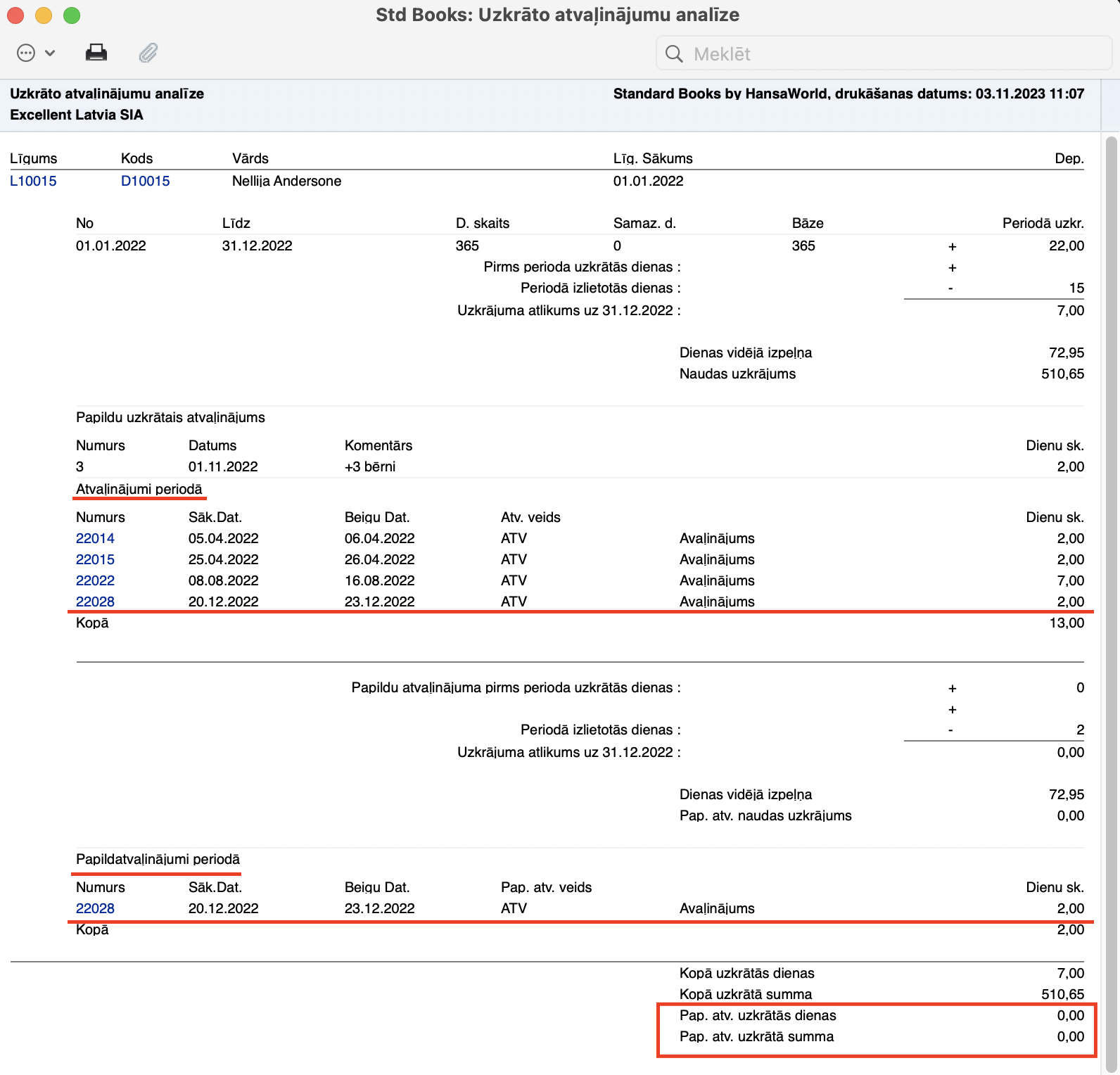Minimize the window using the yellow button
The width and height of the screenshot is (1120, 1075).
click(44, 15)
